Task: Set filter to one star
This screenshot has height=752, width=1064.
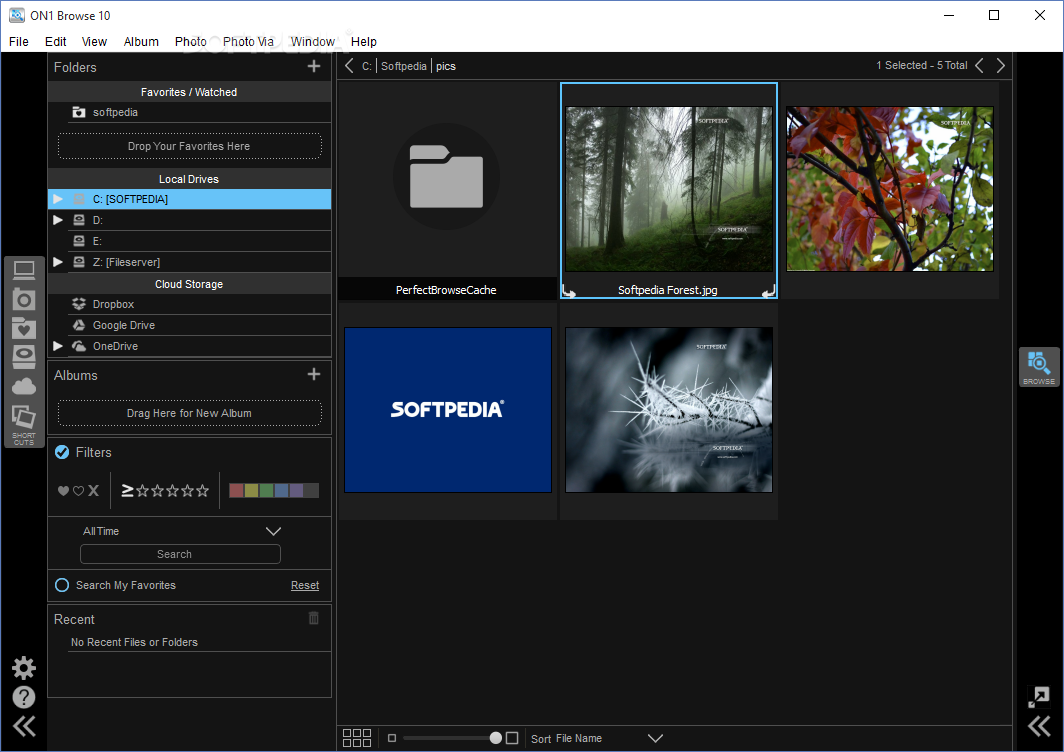Action: (142, 491)
